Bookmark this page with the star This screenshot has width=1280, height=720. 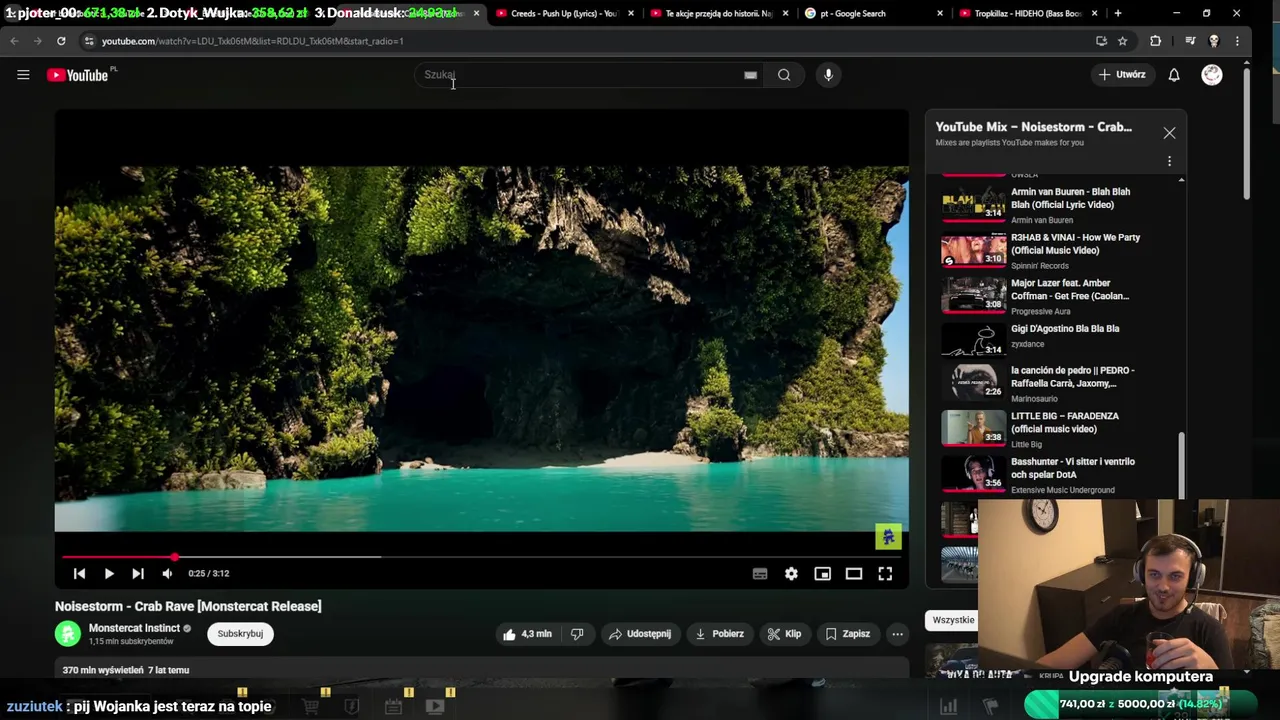tap(1123, 41)
